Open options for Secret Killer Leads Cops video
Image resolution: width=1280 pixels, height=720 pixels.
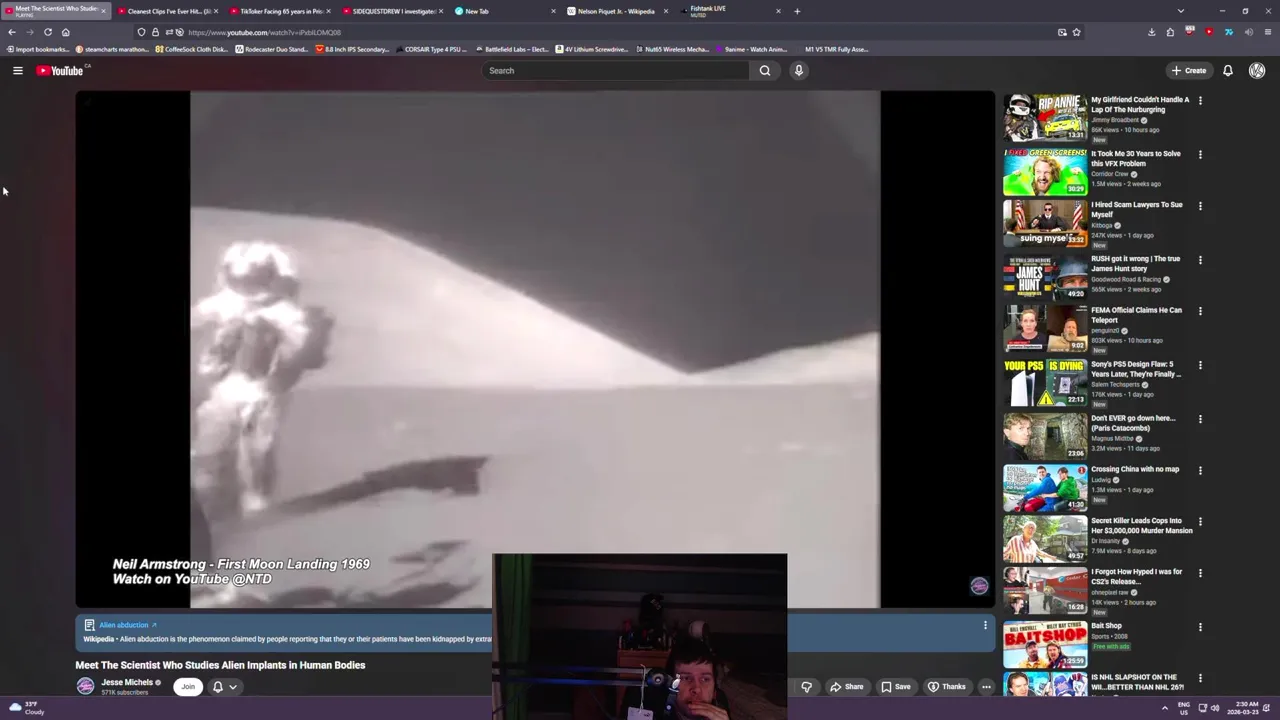[1200, 522]
